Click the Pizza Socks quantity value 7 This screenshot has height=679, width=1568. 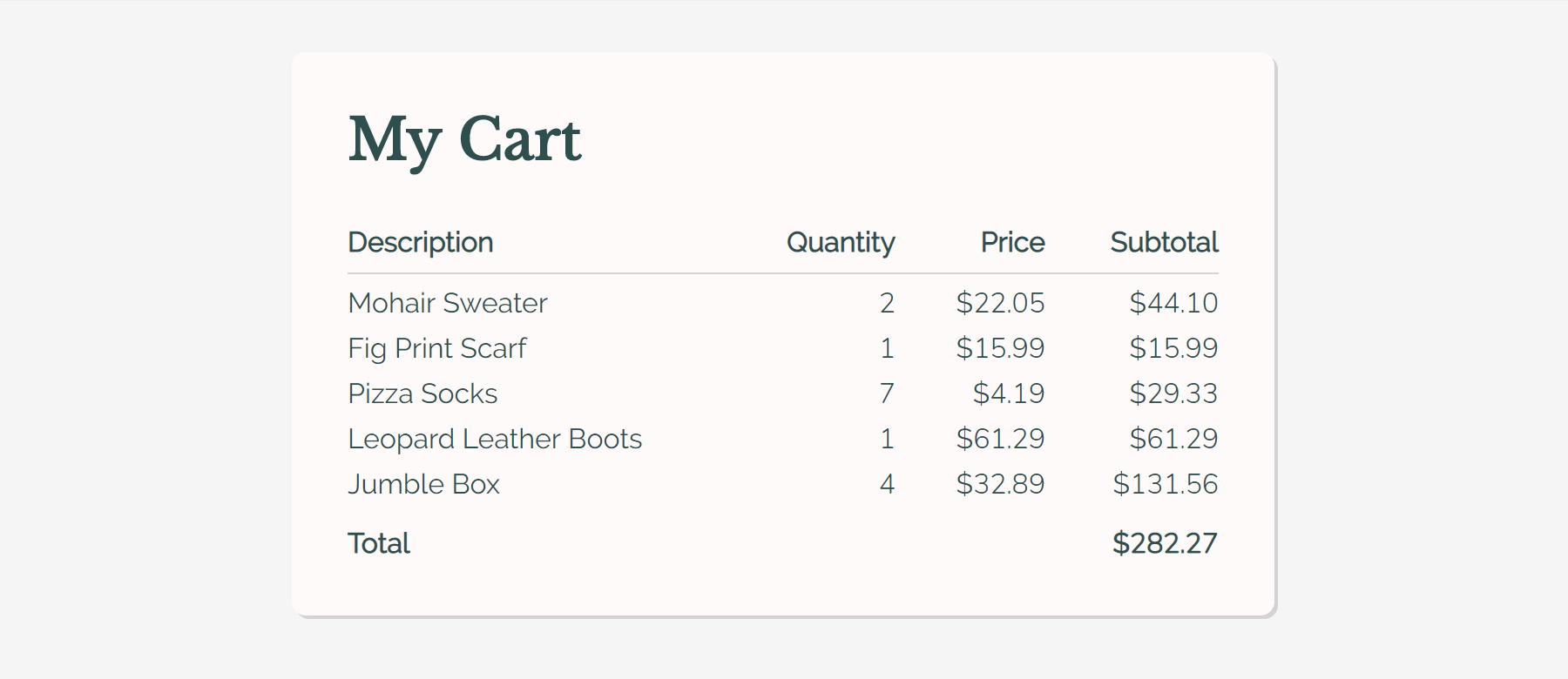887,393
